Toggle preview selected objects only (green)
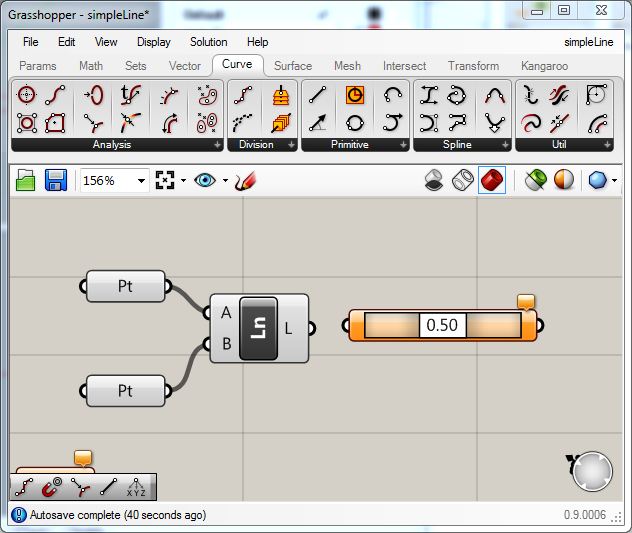The width and height of the screenshot is (632, 533). [x=536, y=180]
